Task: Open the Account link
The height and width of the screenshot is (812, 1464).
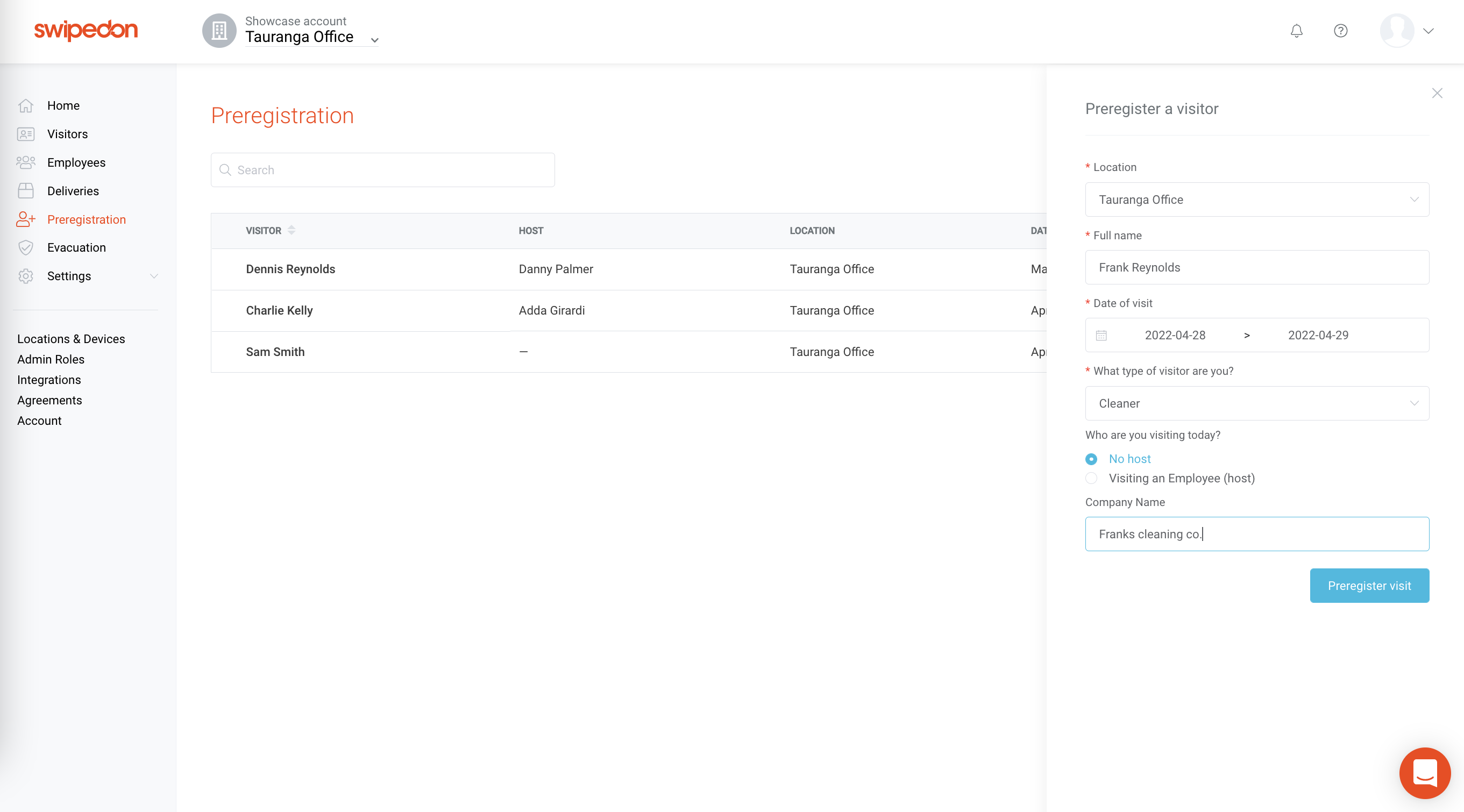Action: coord(39,421)
